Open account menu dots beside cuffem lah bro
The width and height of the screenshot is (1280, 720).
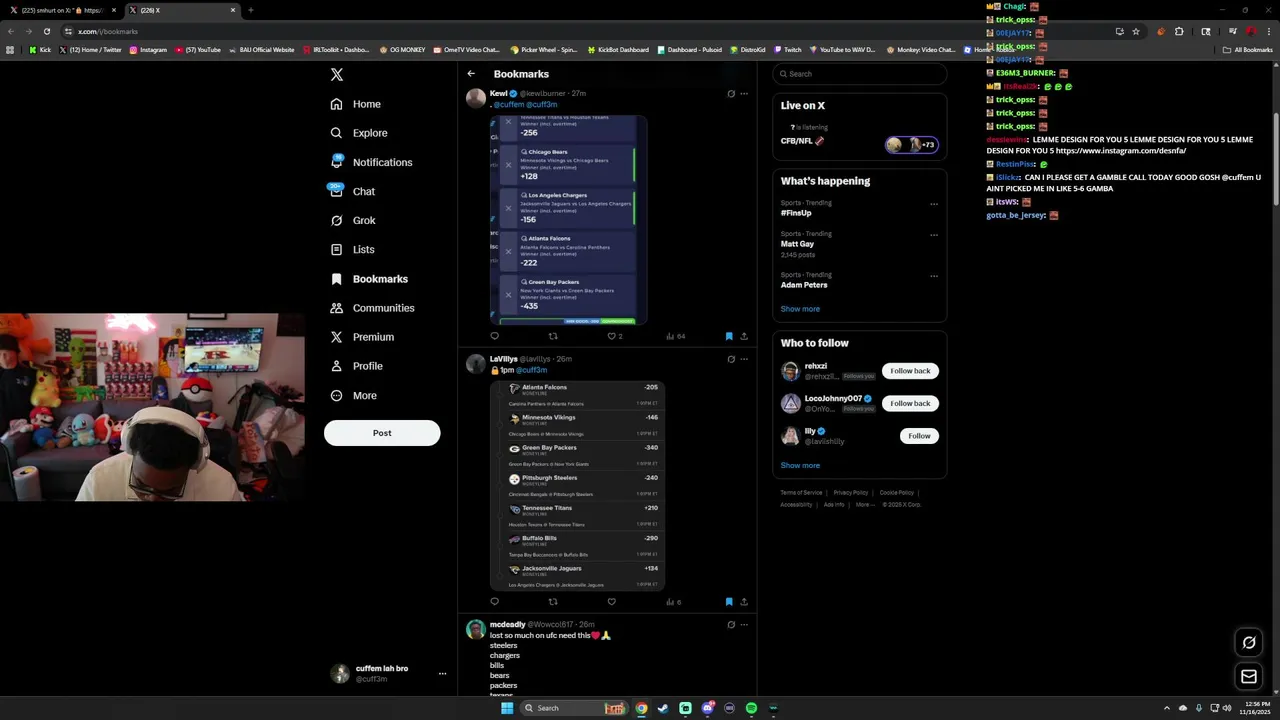442,674
